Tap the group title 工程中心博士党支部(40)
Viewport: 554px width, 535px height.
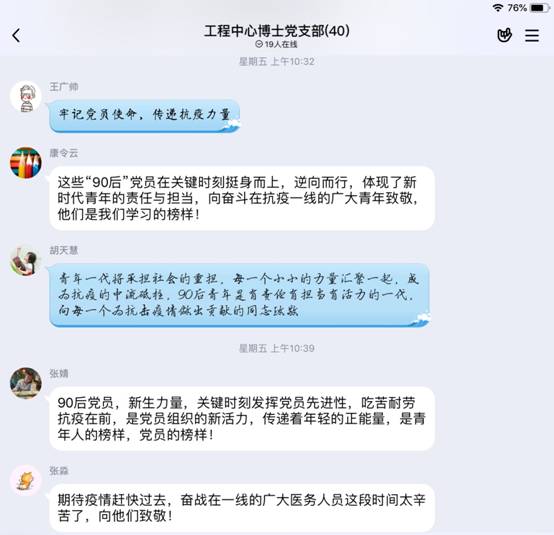[x=277, y=31]
